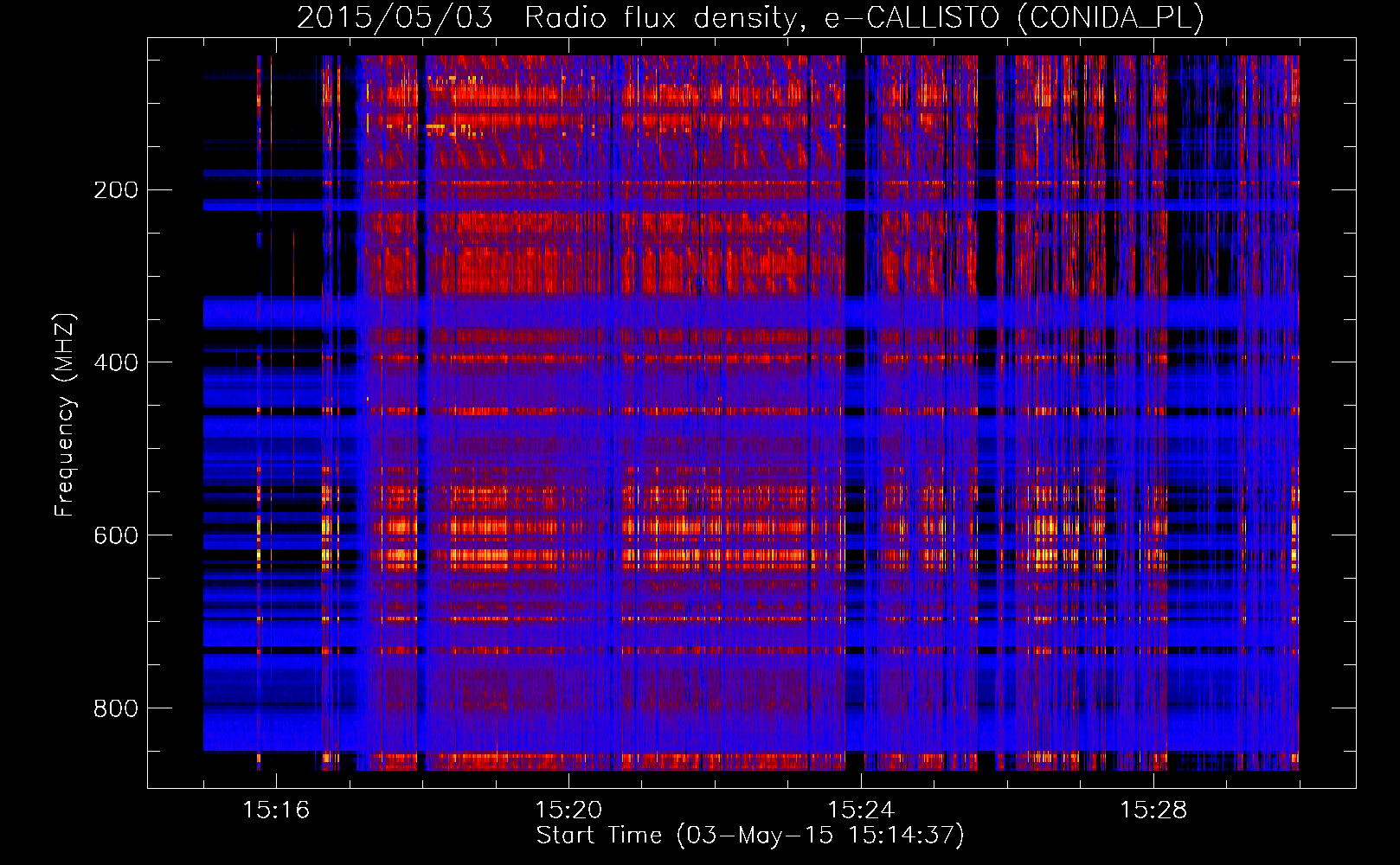Viewport: 1400px width, 865px height.
Task: Click the plot title '2015/05/03 Radio flux density'
Action: point(750,17)
